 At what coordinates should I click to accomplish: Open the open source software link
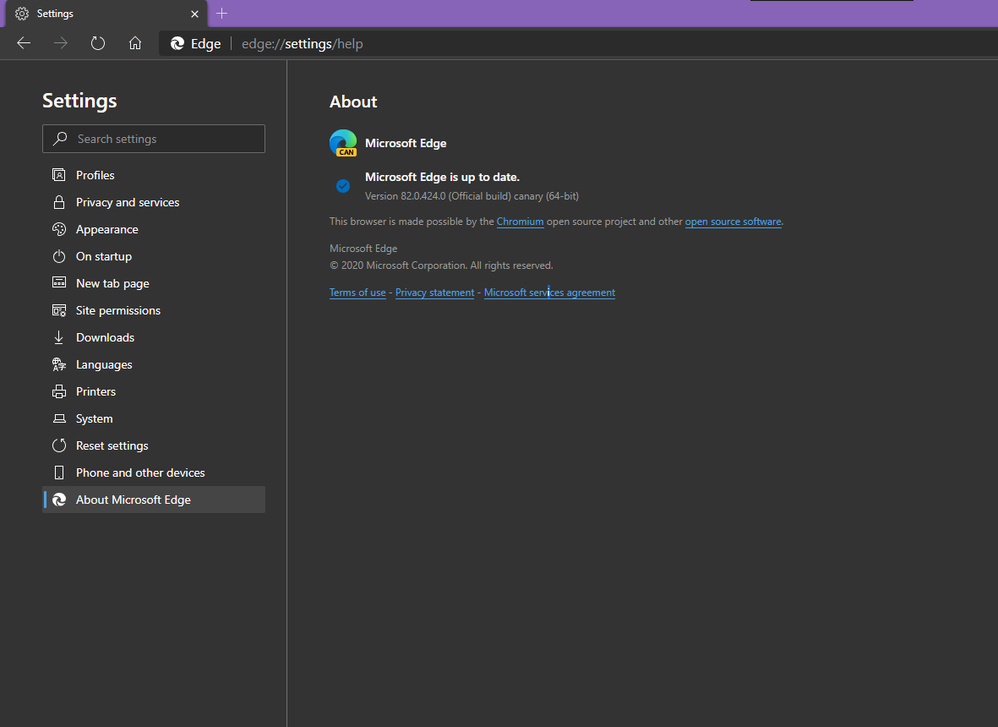point(733,222)
